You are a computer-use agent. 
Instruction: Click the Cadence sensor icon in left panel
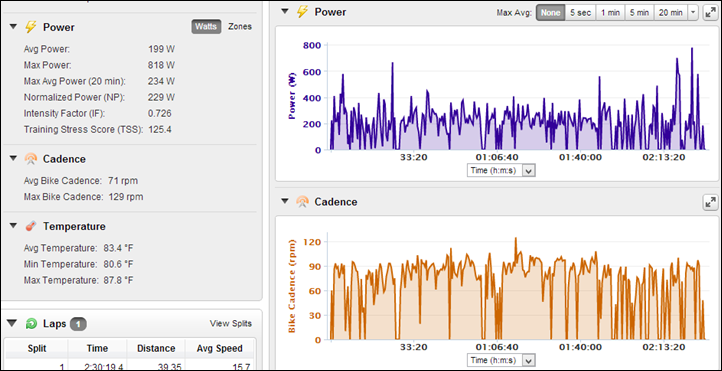(30, 159)
